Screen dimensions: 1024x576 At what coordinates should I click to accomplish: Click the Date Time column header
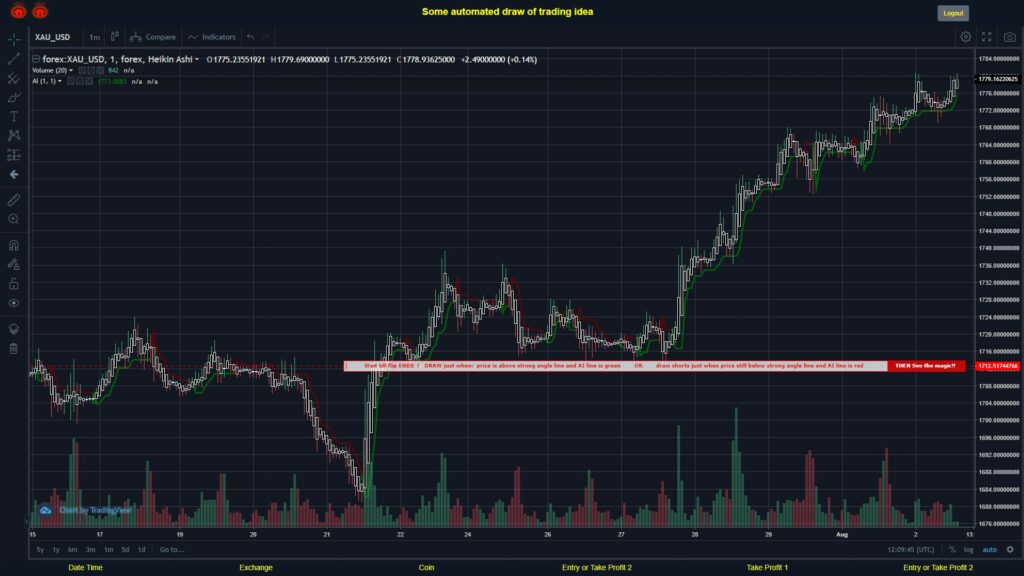[86, 568]
